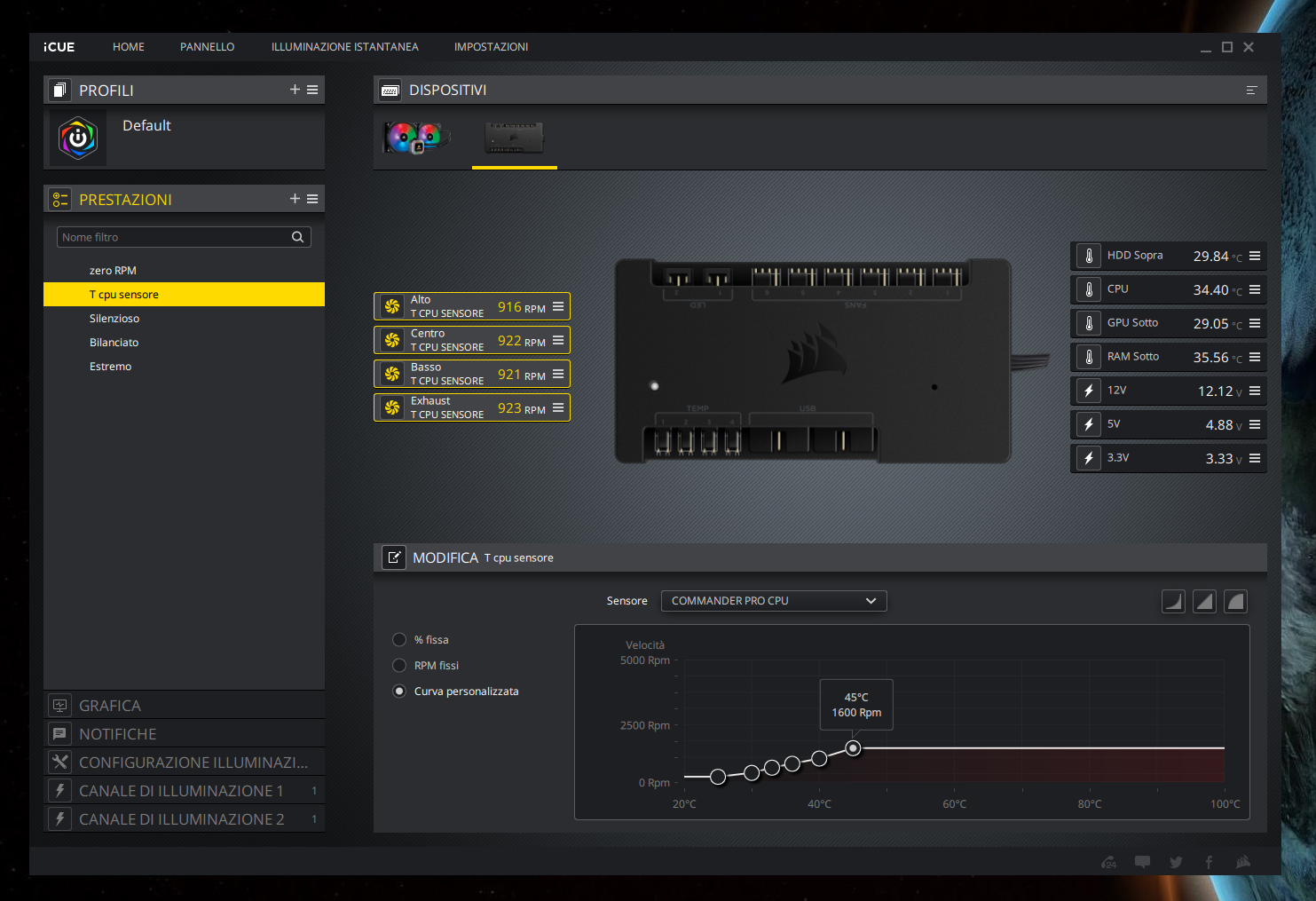Open the CPU sensor options menu

point(1255,289)
